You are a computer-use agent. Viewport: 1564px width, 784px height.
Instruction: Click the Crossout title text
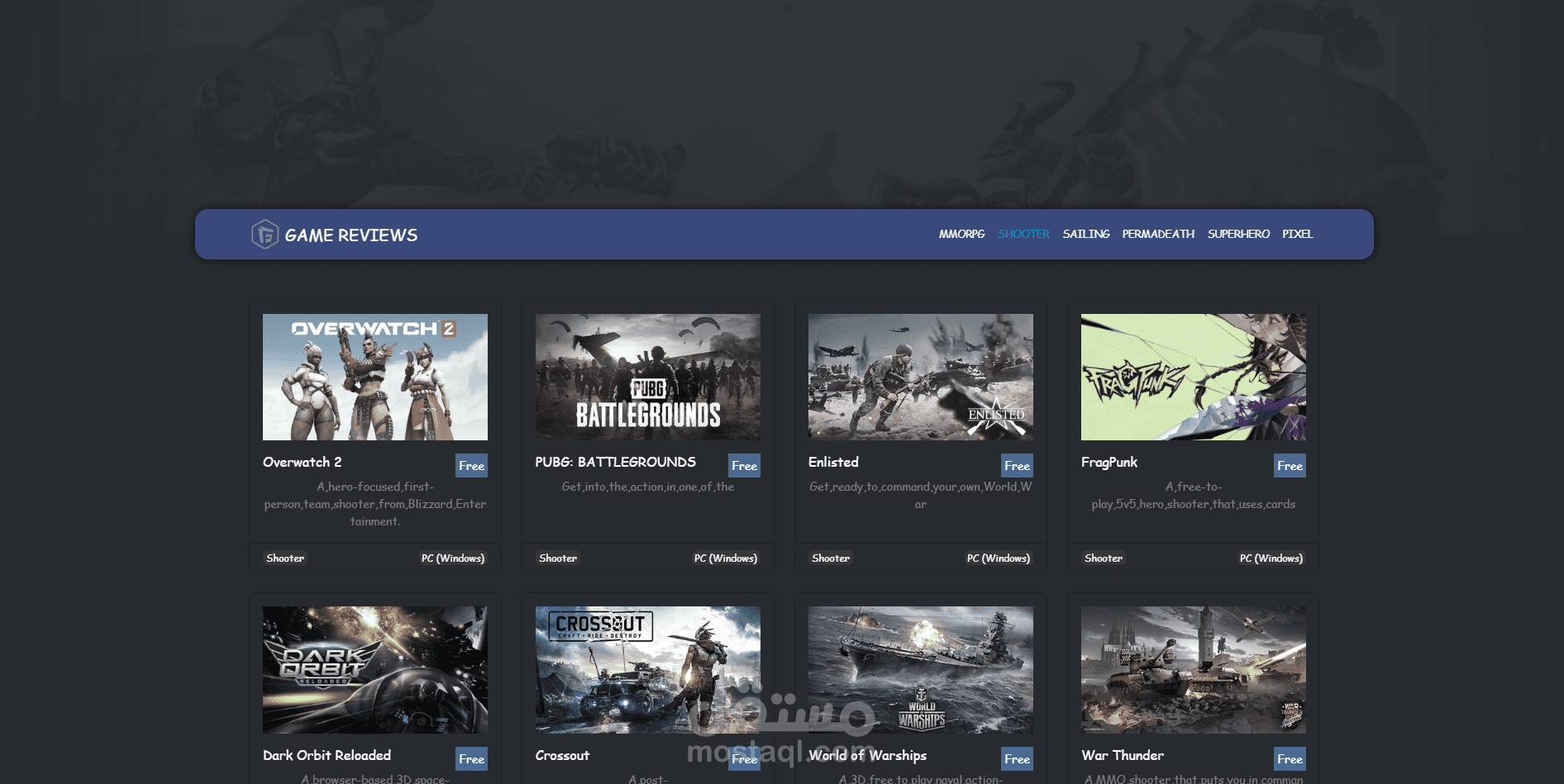coord(562,755)
